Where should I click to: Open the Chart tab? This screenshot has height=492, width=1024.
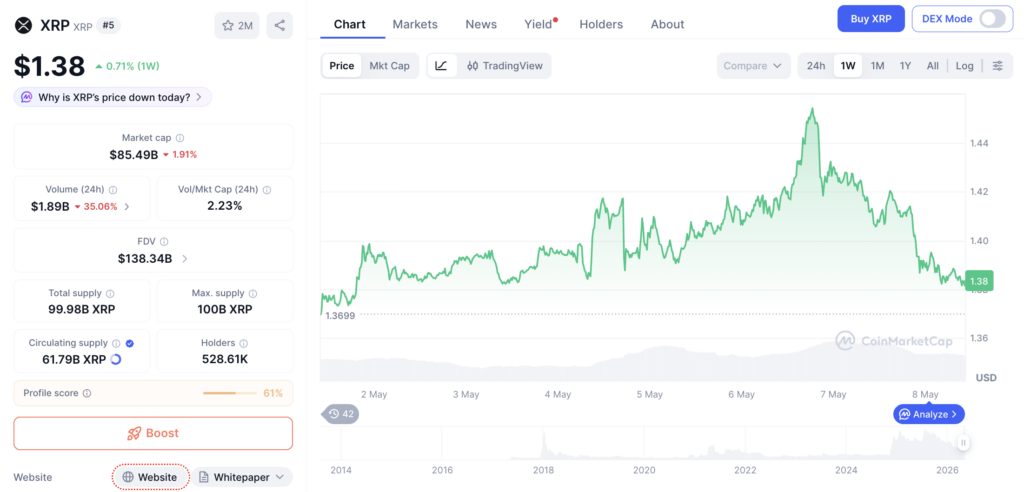(349, 24)
